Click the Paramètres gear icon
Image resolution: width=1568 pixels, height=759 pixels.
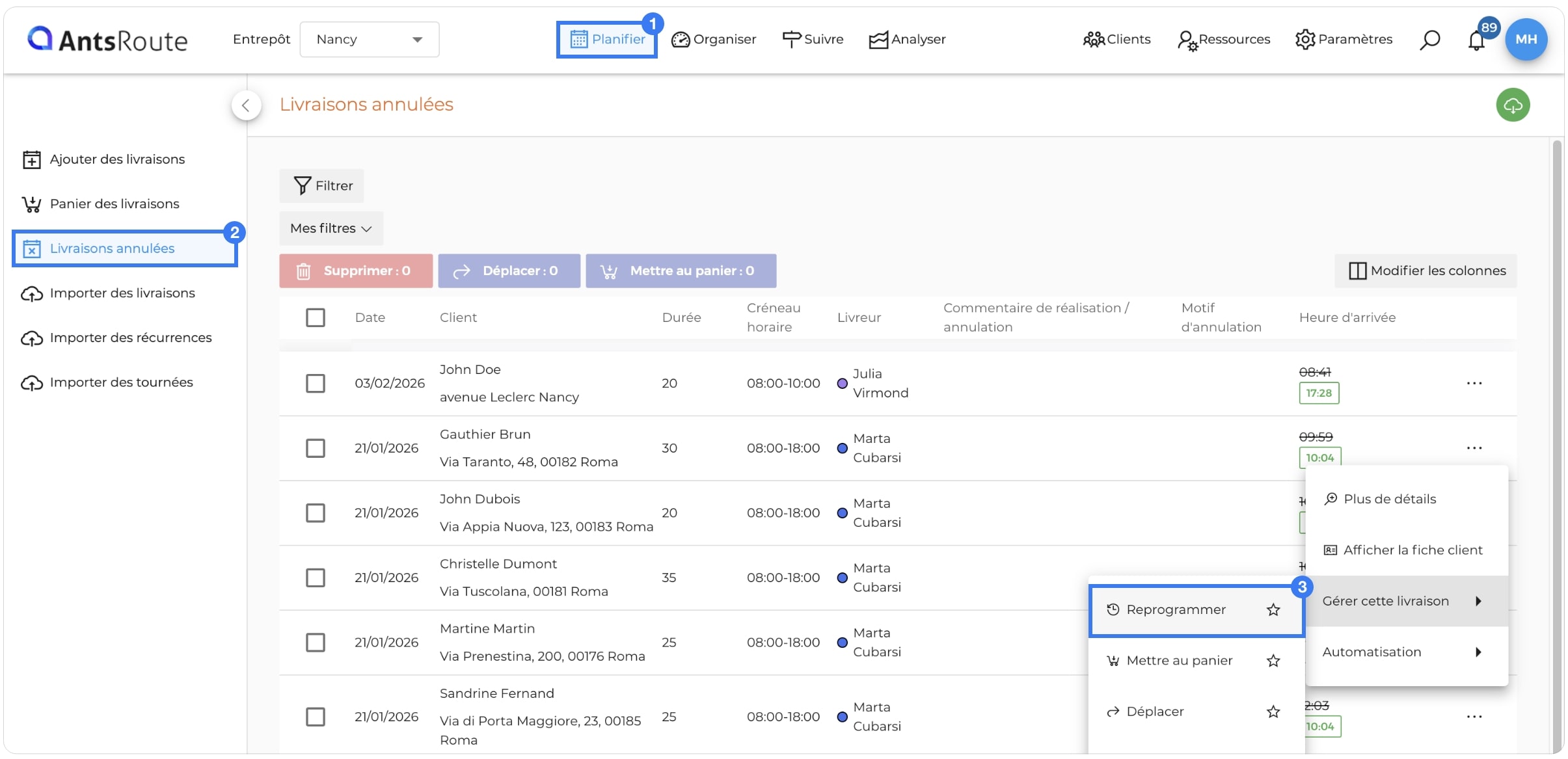(x=1305, y=40)
